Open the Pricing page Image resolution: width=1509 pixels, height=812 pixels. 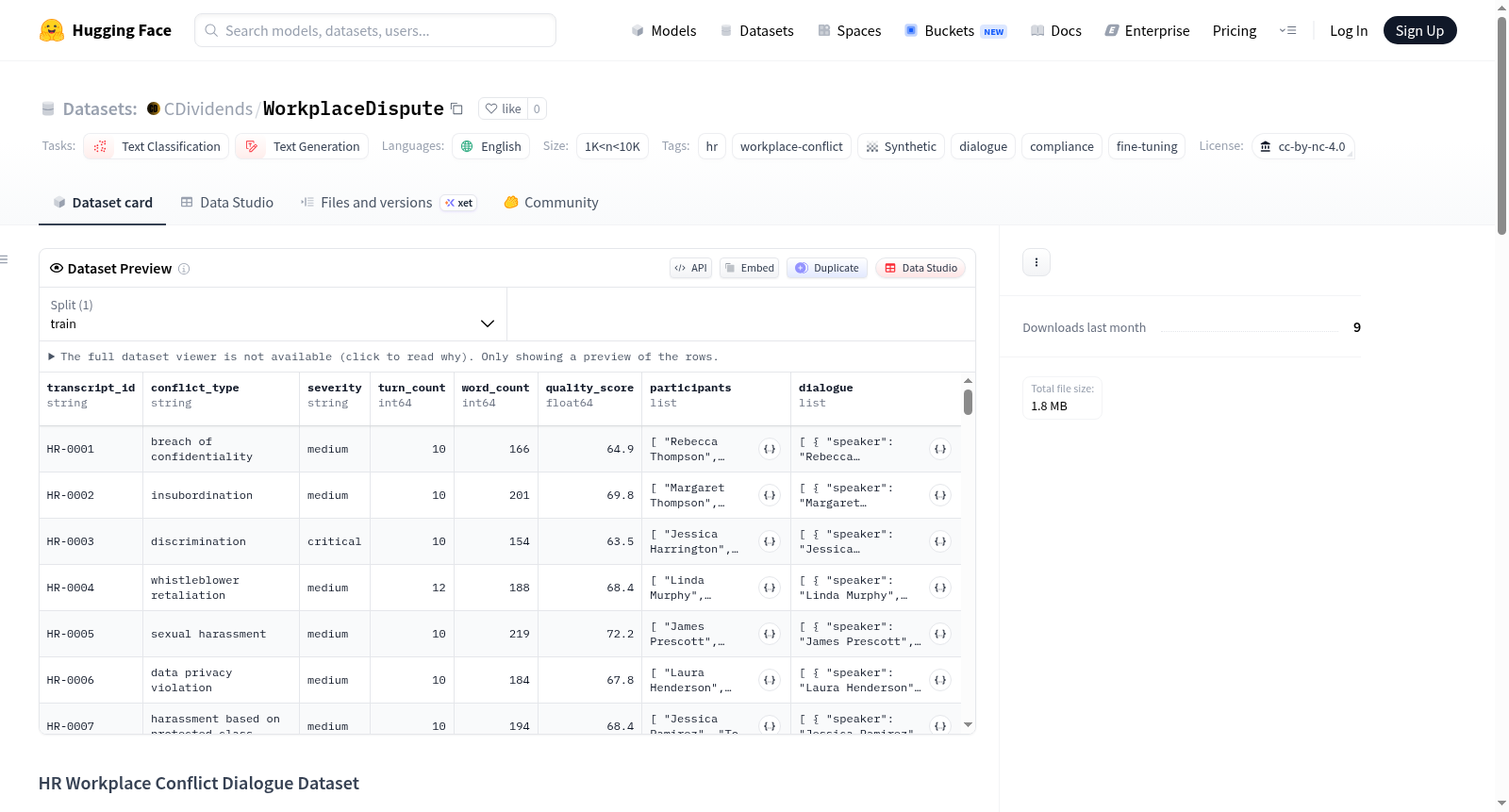click(1235, 30)
